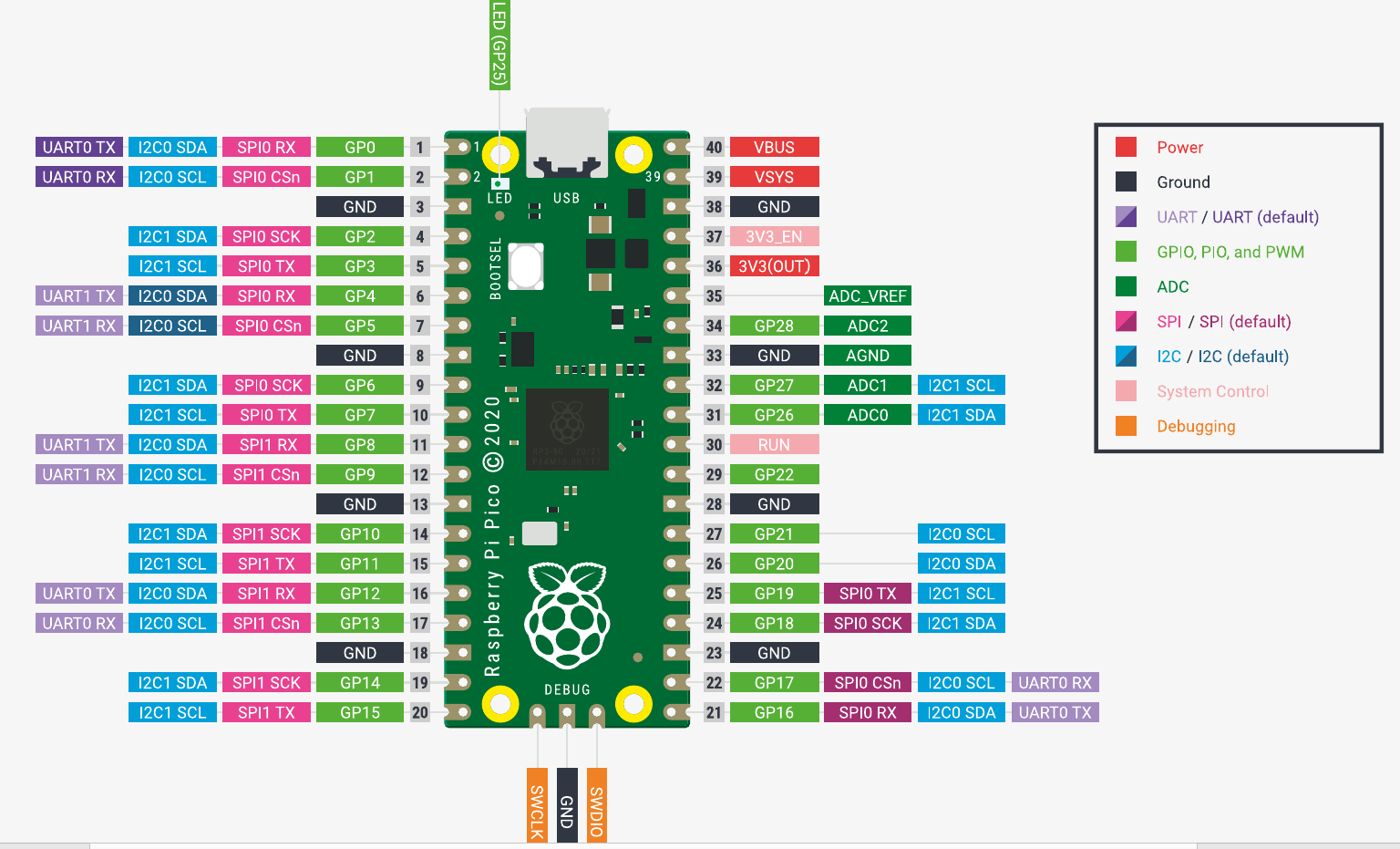Click the red Power legend swatch
Image resolution: width=1400 pixels, height=849 pixels.
coord(1126,147)
